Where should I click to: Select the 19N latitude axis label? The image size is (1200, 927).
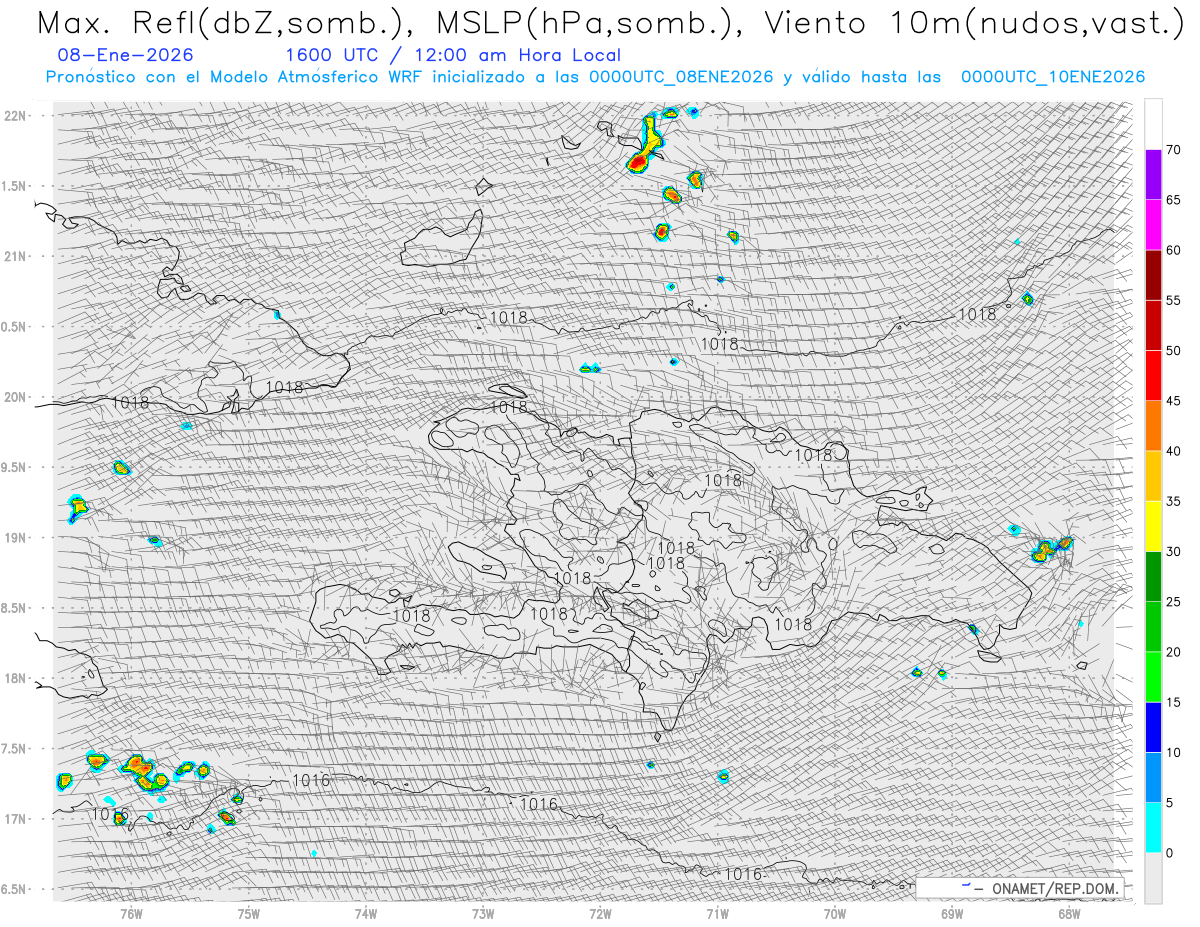point(16,538)
